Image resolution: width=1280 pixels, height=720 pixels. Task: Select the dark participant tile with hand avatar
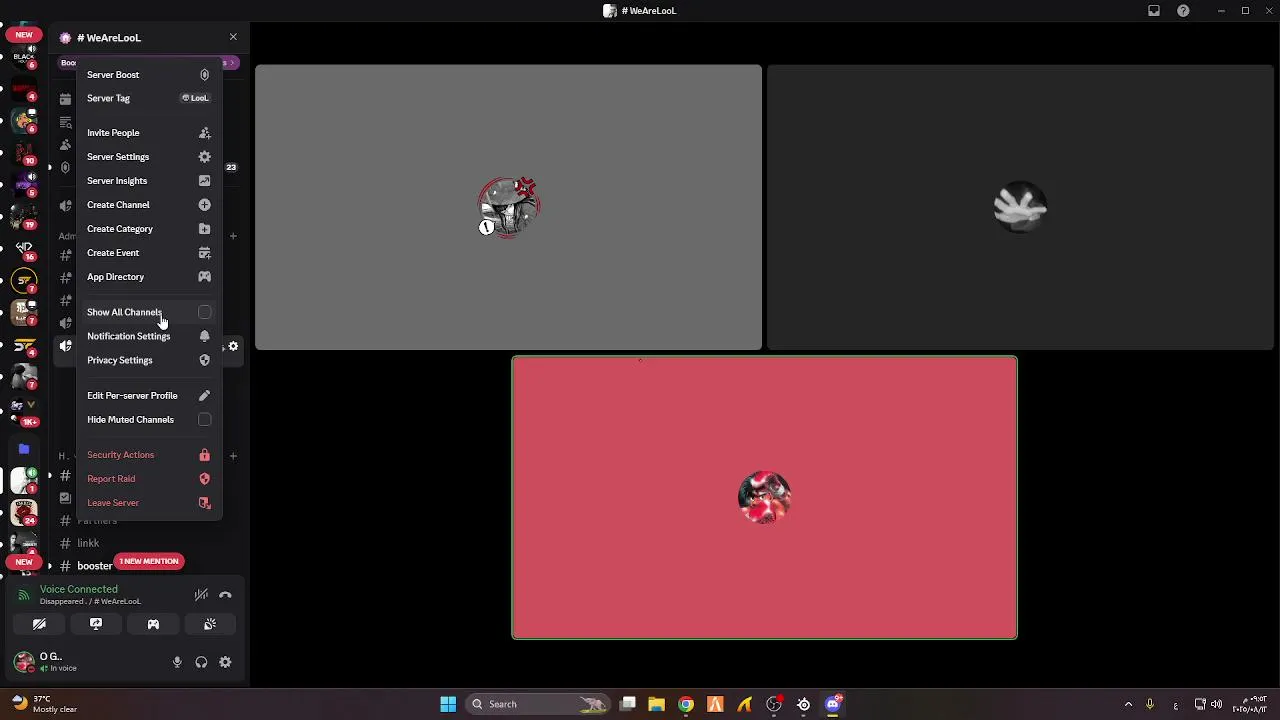1020,208
